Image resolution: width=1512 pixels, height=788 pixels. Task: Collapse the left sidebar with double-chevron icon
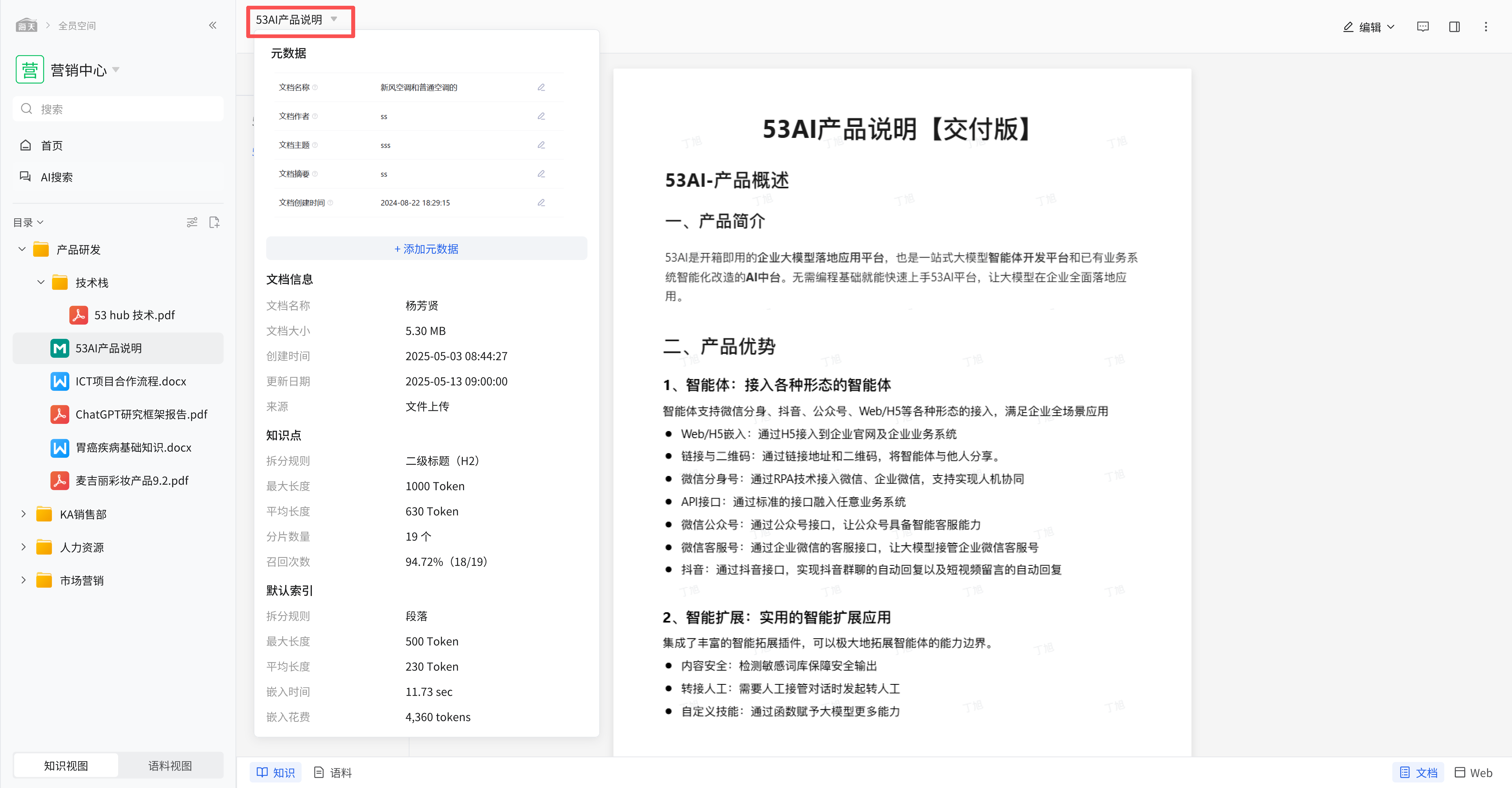pos(212,25)
